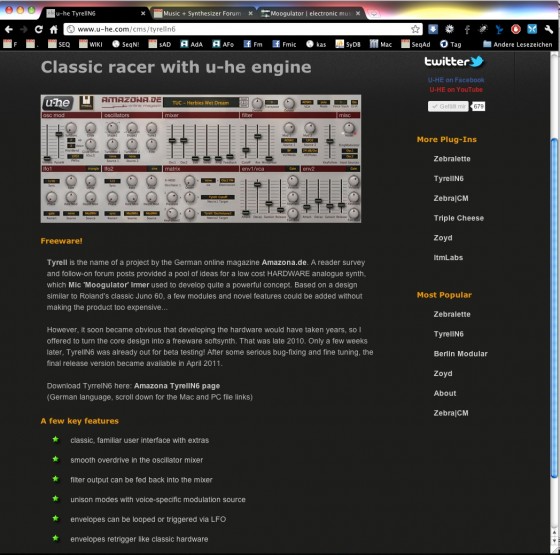Click the blue X extension icon
560x555 pixels.
(532, 29)
